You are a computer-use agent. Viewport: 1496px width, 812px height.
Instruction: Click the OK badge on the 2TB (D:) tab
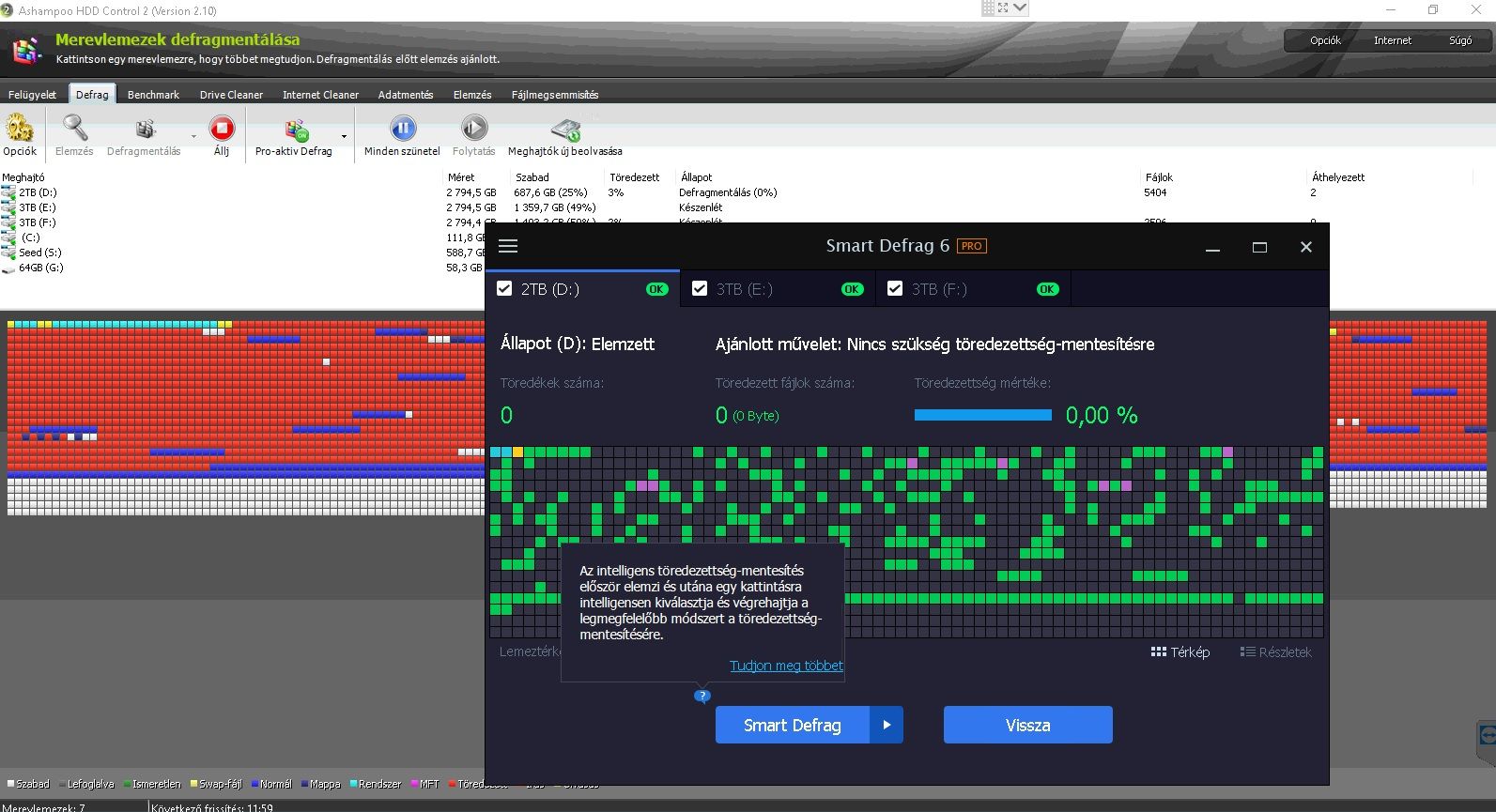657,289
